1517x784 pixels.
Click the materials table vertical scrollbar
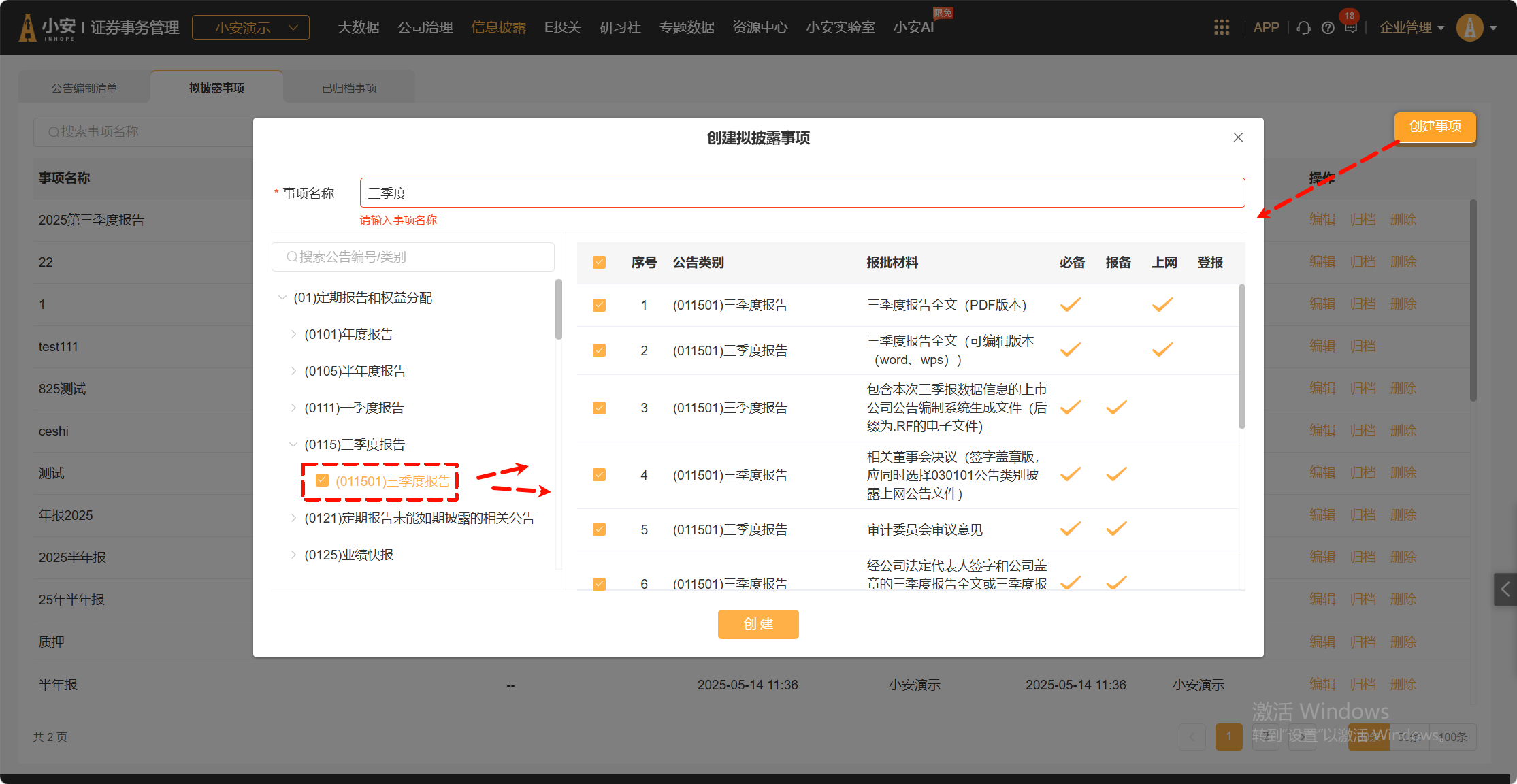(1241, 357)
